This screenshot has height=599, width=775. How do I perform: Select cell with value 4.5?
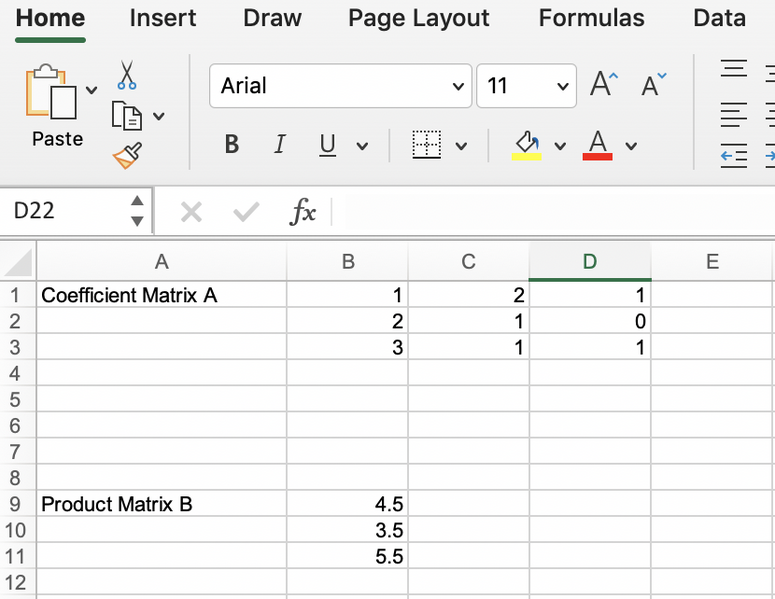348,504
